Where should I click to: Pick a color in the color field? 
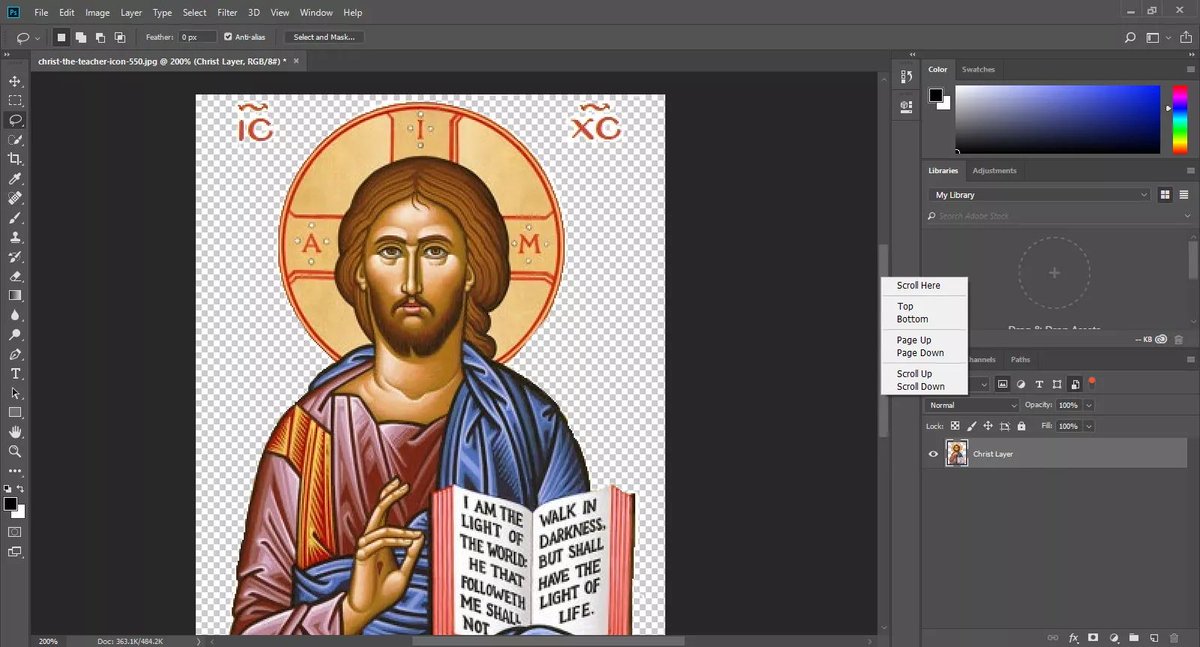[x=1057, y=119]
